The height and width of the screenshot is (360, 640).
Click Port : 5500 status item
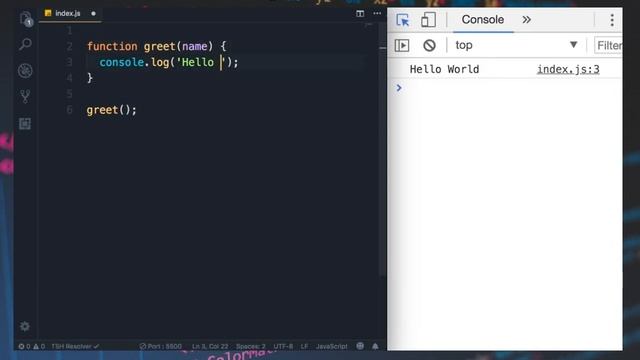(160, 347)
